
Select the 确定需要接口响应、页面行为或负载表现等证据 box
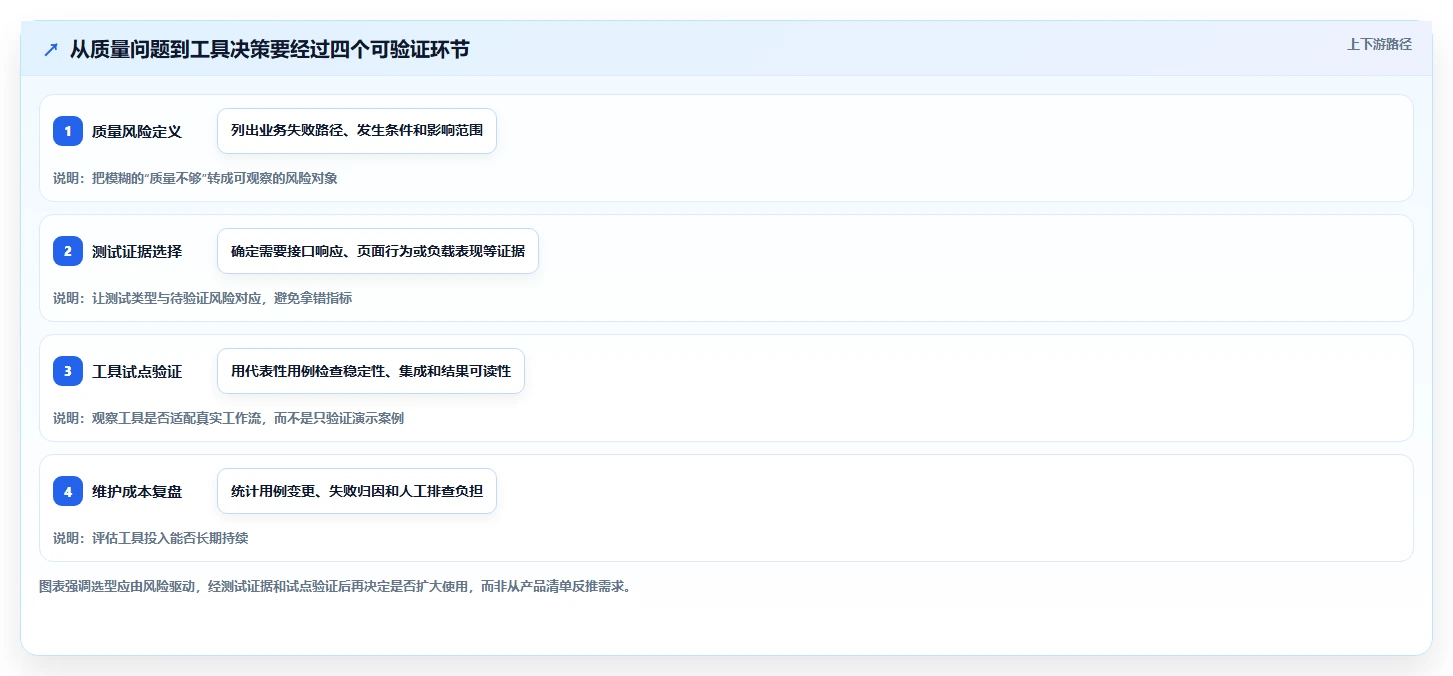[x=378, y=251]
